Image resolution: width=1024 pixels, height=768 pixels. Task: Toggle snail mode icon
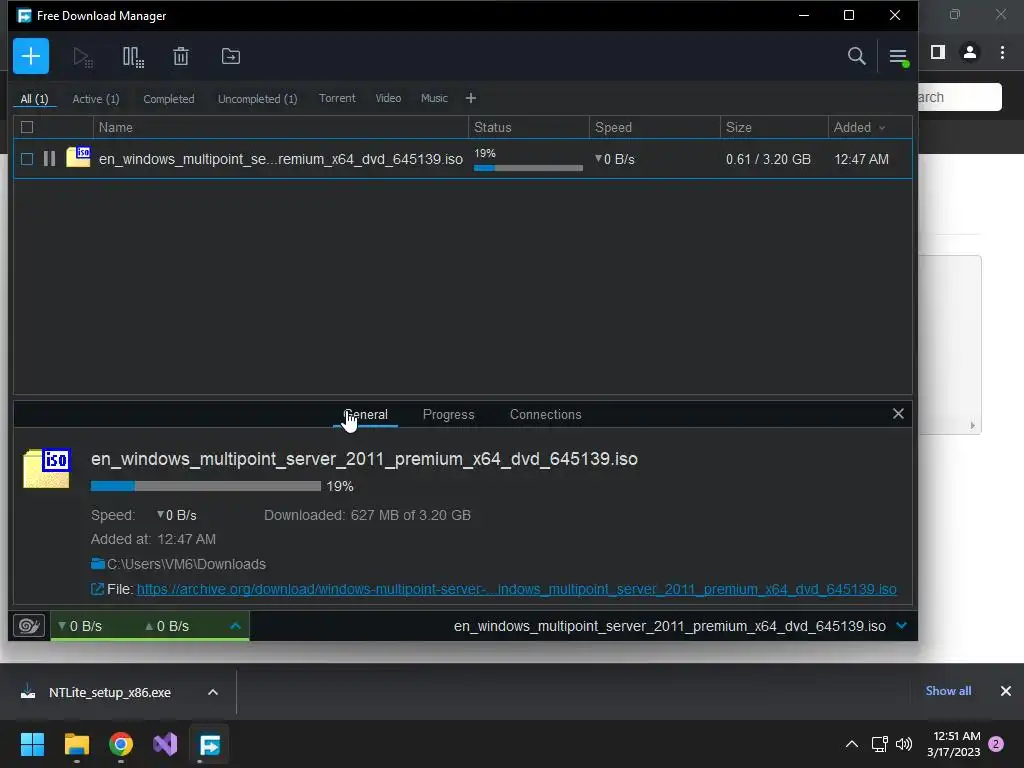[x=29, y=626]
